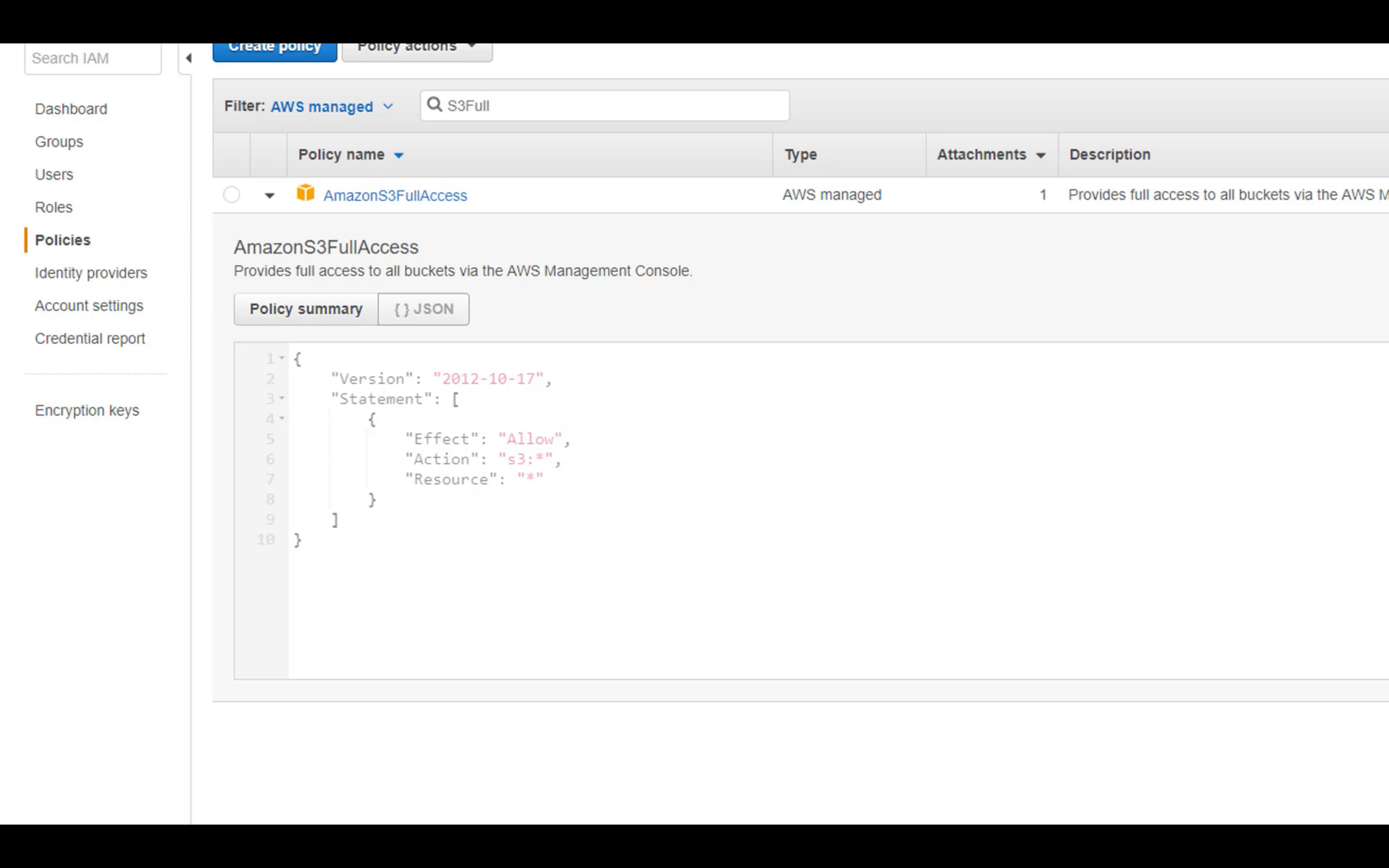Collapse the AmazonS3FullAccess row details arrow
The width and height of the screenshot is (1389, 868).
(x=269, y=196)
